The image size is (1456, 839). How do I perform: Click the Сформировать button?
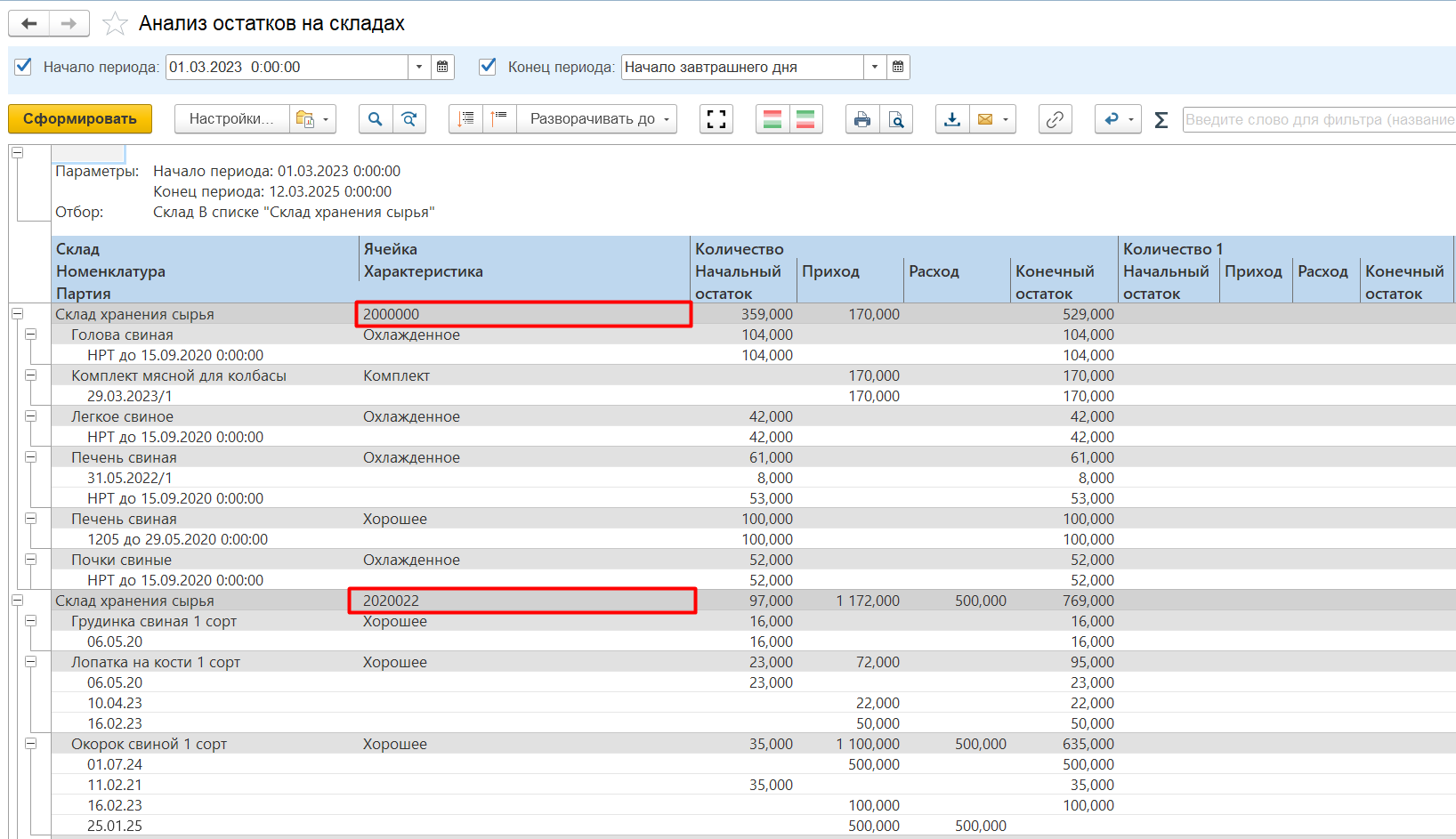pyautogui.click(x=79, y=119)
